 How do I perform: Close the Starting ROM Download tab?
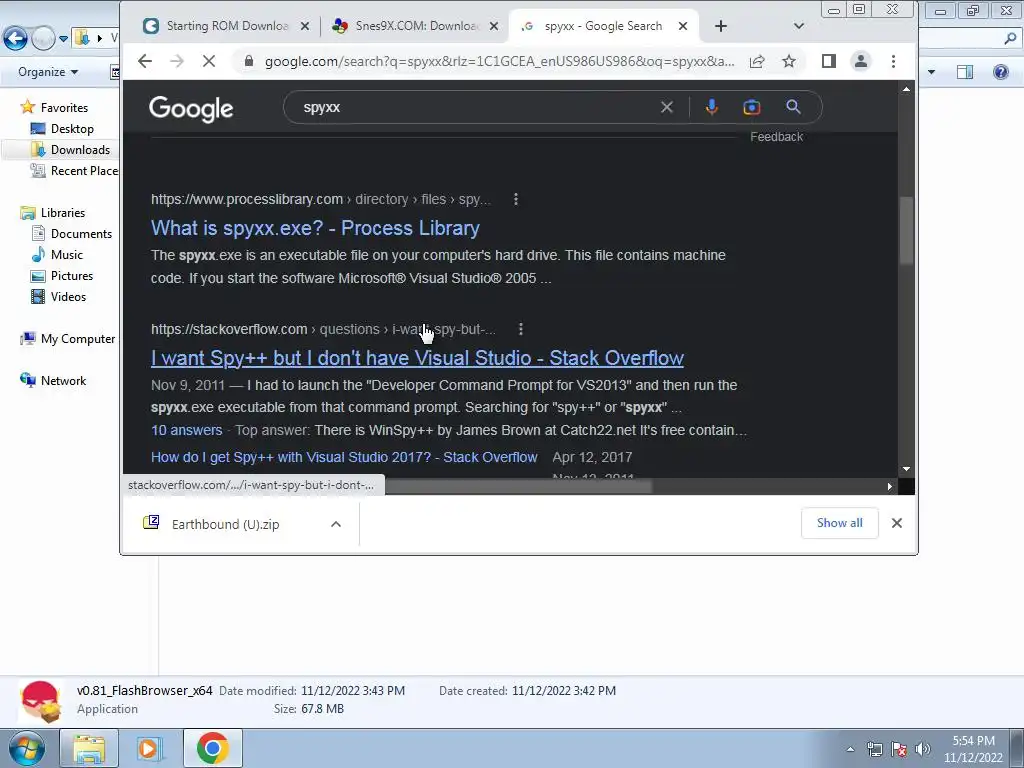tap(305, 26)
